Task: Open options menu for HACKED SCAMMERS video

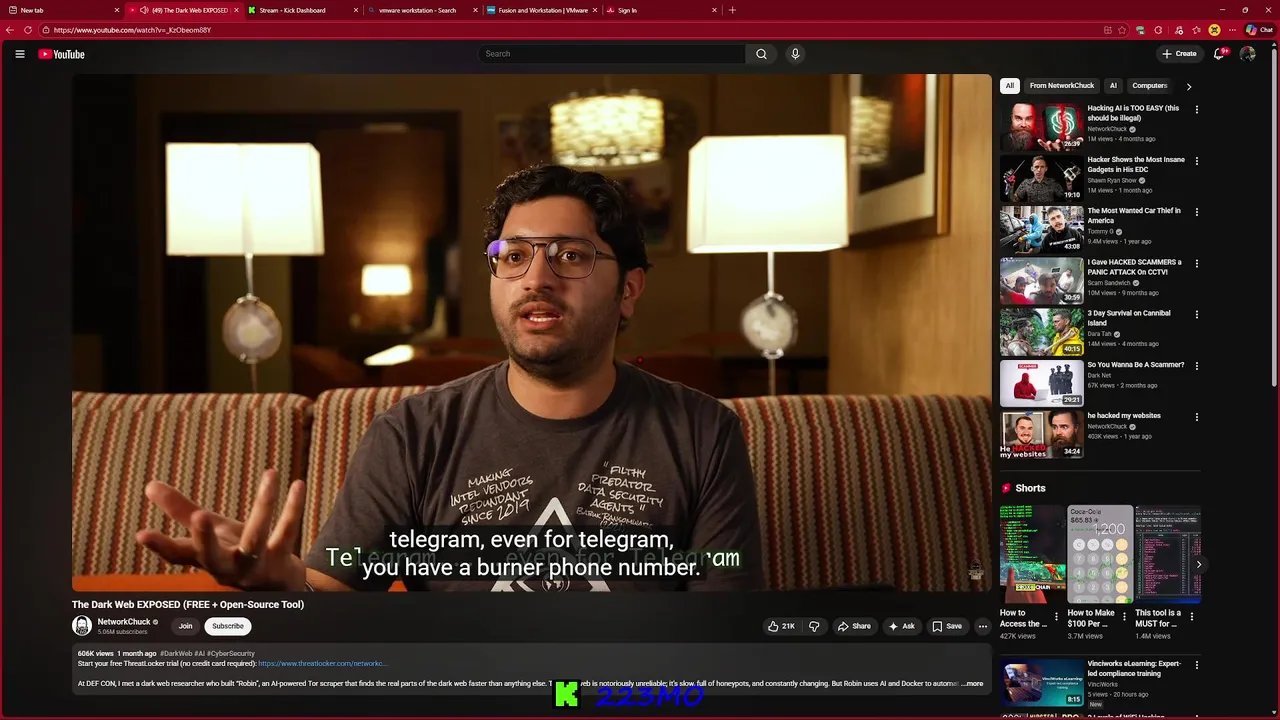Action: (x=1197, y=264)
